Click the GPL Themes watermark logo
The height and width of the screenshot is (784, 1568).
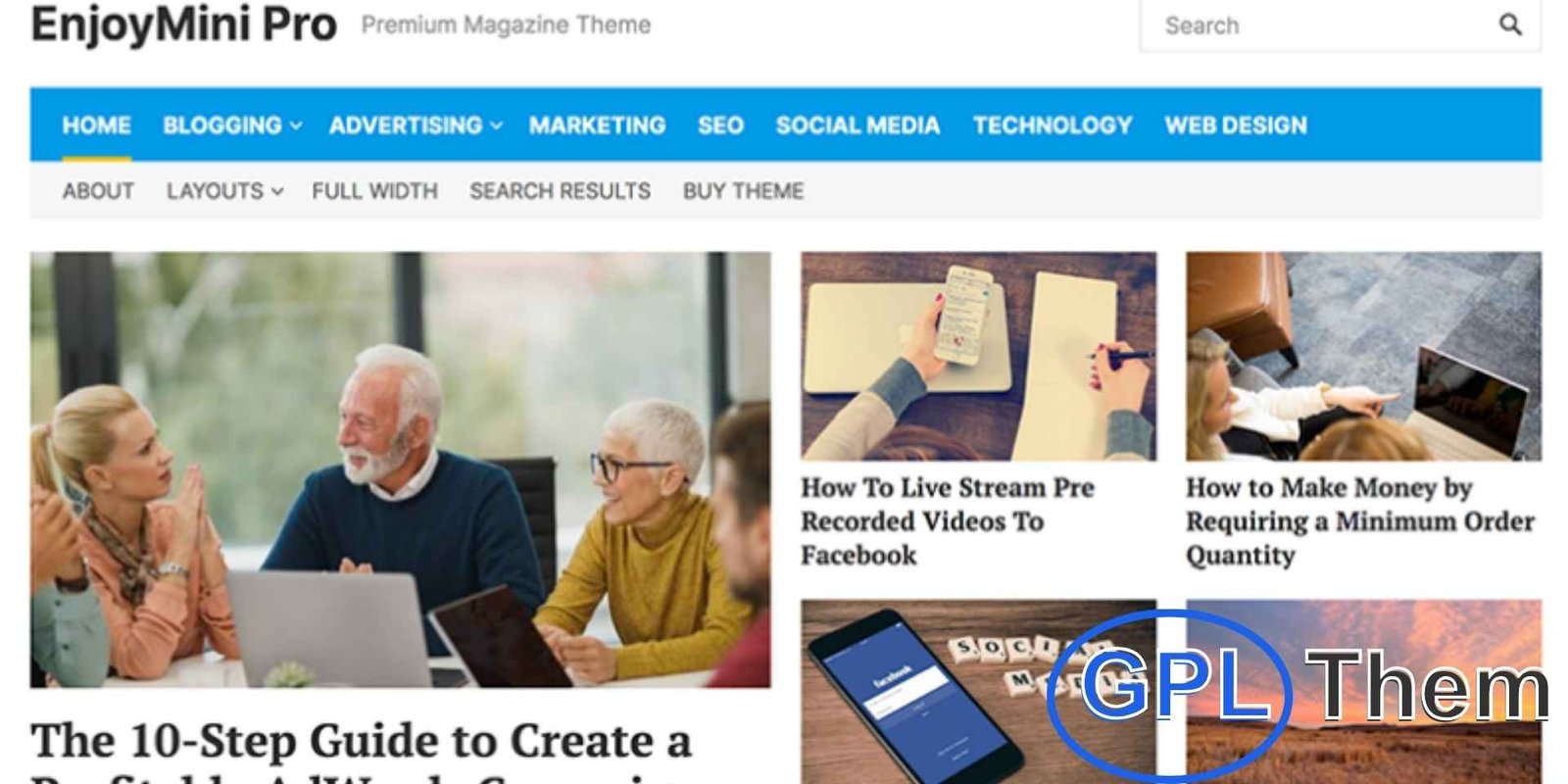1298,692
